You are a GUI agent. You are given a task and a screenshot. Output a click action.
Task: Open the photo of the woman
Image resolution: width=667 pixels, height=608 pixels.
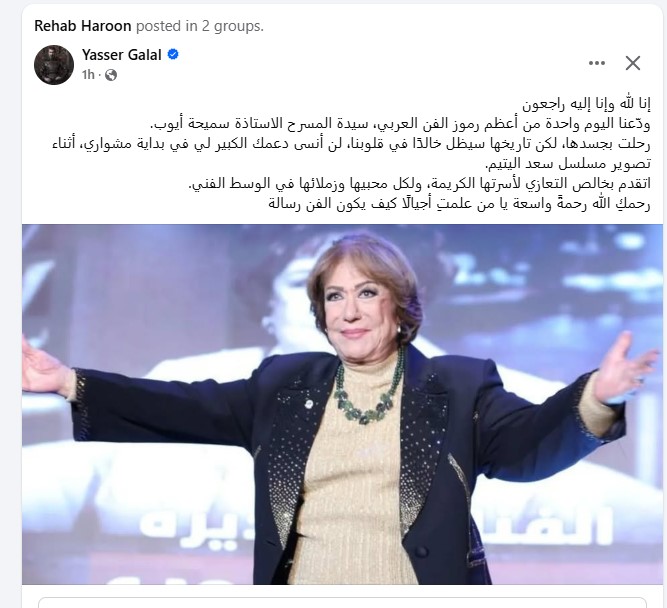342,404
